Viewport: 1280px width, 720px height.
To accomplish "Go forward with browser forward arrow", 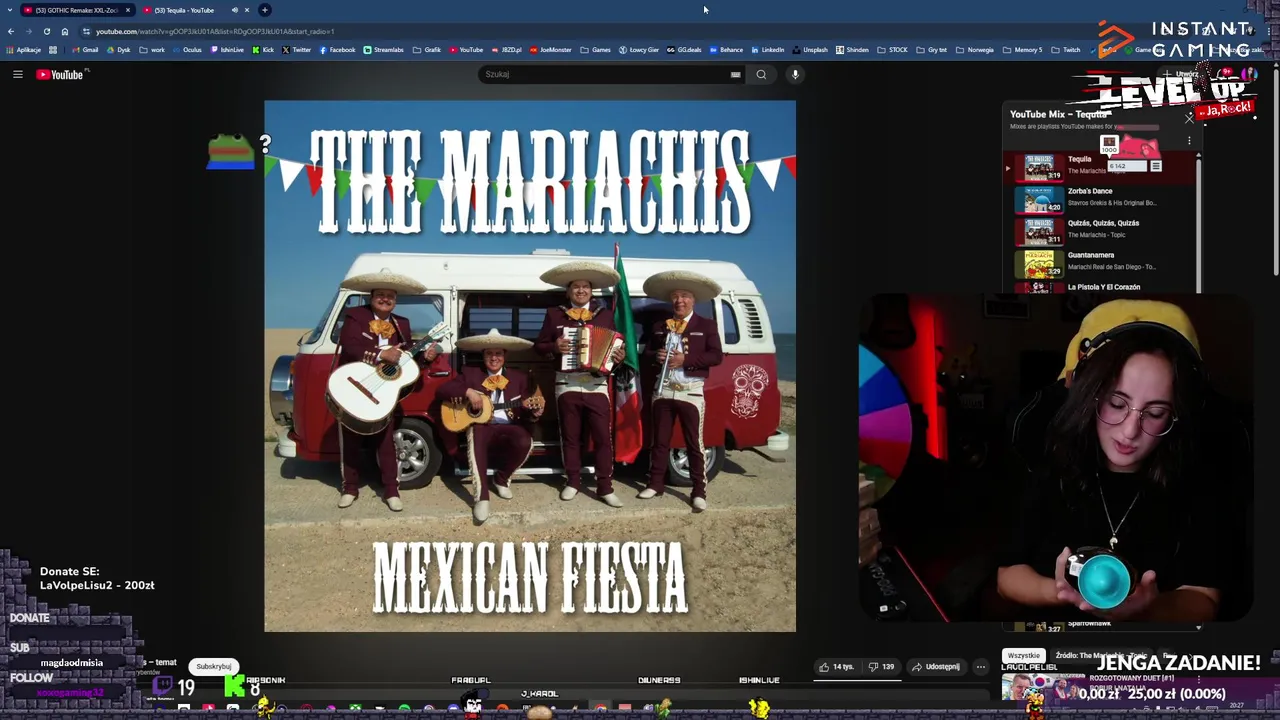I will click(28, 31).
